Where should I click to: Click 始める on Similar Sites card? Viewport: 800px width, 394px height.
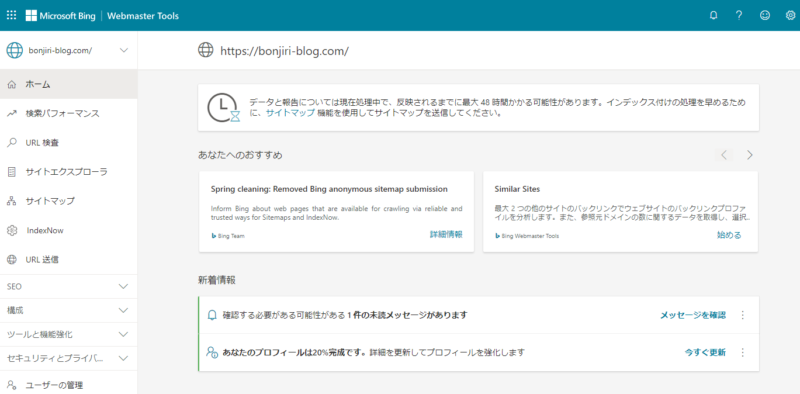click(x=729, y=235)
